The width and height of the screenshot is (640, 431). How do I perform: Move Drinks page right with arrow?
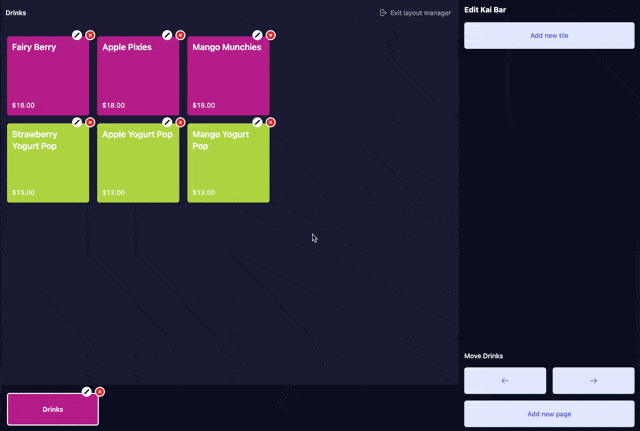pos(593,381)
